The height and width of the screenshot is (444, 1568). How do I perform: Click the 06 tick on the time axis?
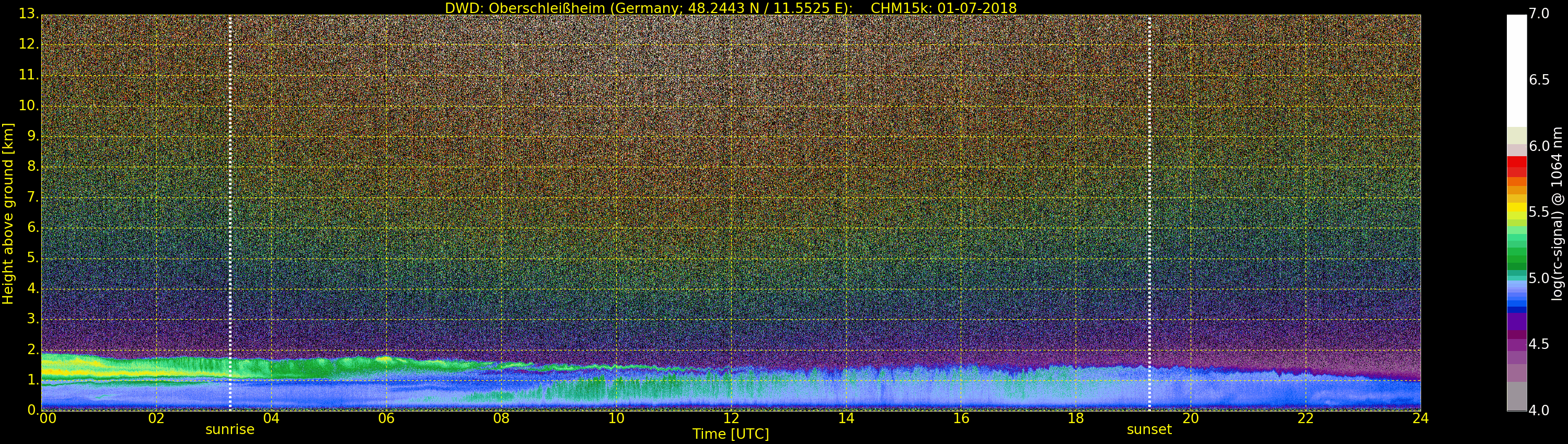point(386,418)
